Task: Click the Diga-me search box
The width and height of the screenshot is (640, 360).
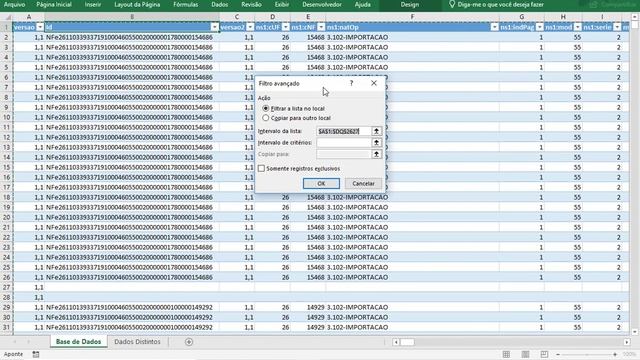Action: point(500,4)
